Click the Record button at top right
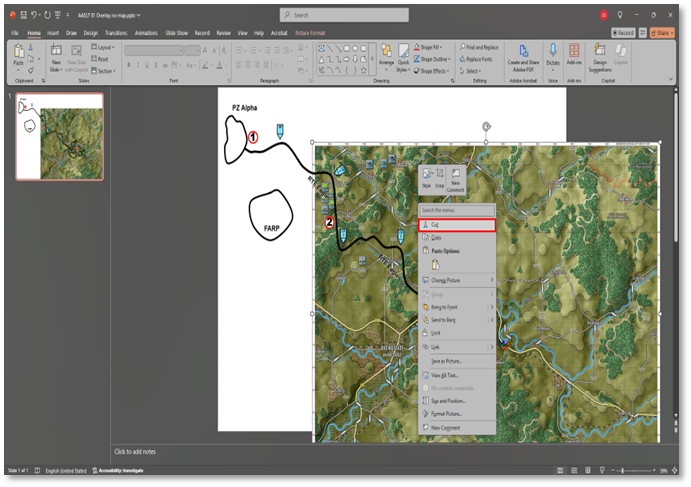Image resolution: width=691 pixels, height=487 pixels. [625, 33]
